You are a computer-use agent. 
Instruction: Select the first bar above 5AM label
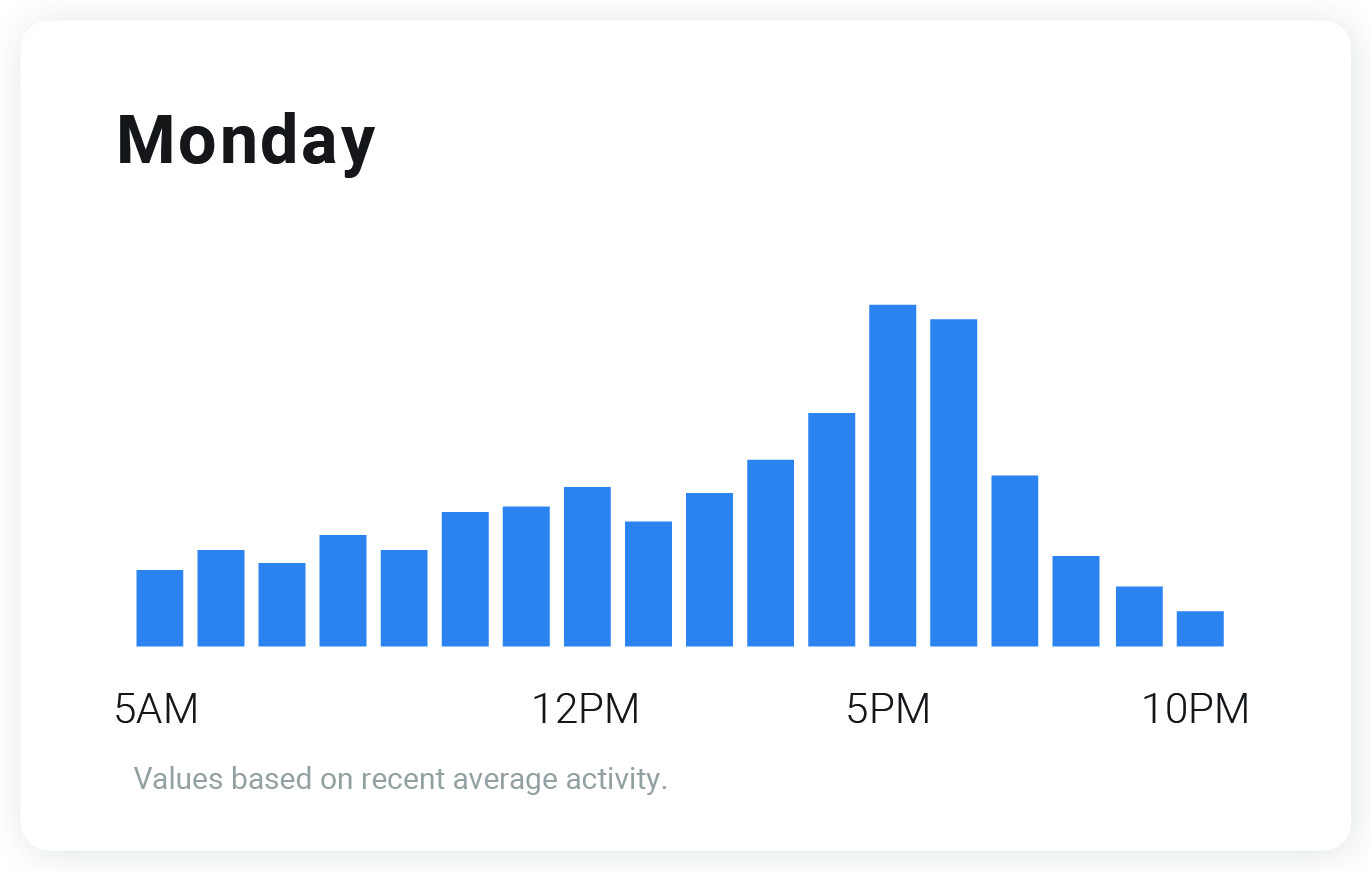pos(160,608)
